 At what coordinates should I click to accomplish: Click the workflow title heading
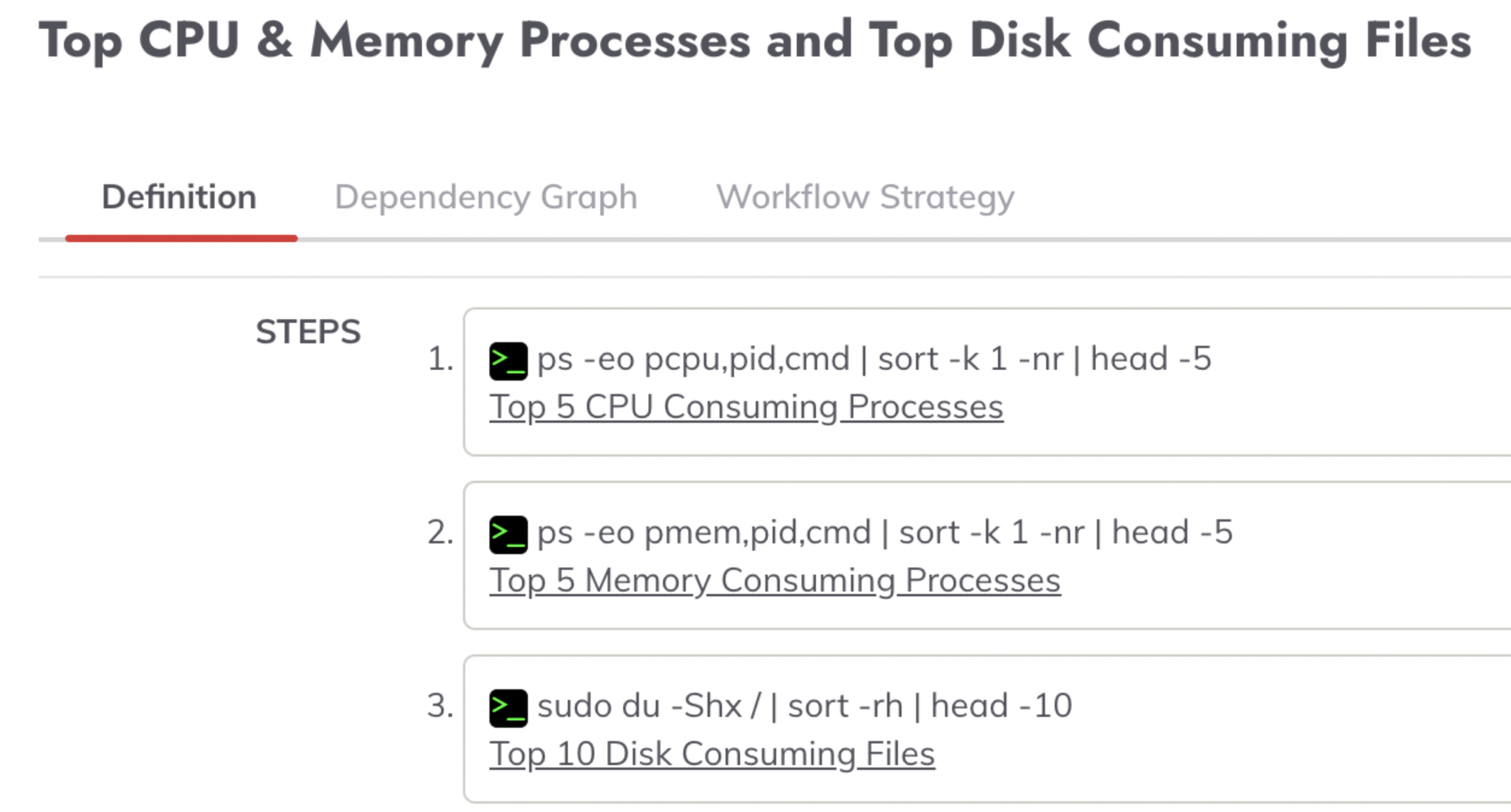coord(755,41)
